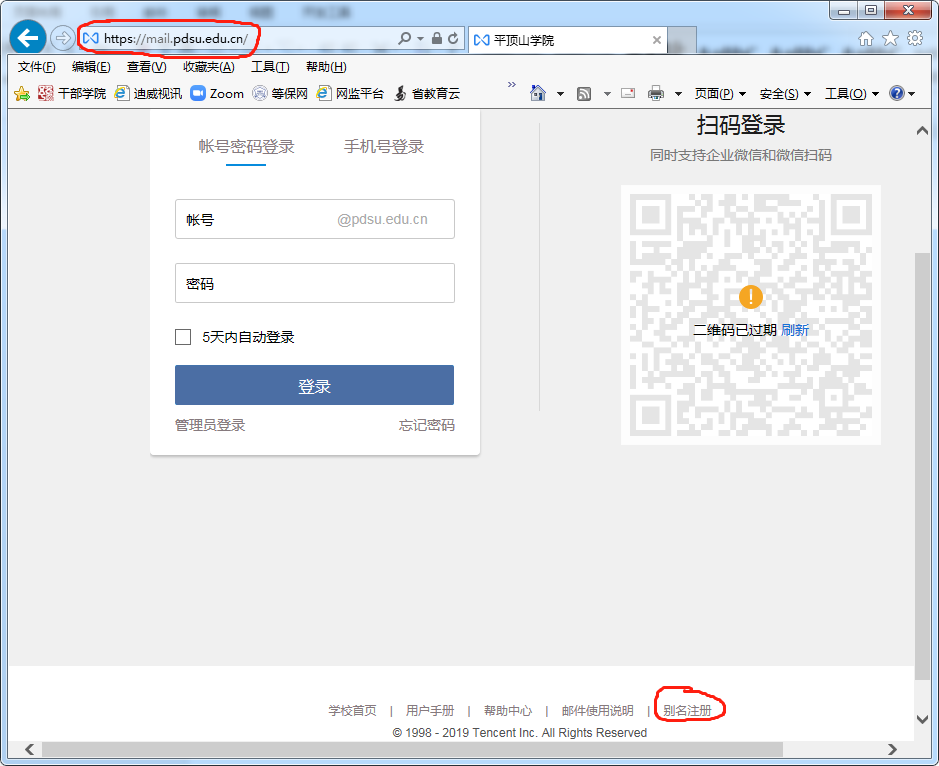Open the 帮助(H) menu

[326, 67]
